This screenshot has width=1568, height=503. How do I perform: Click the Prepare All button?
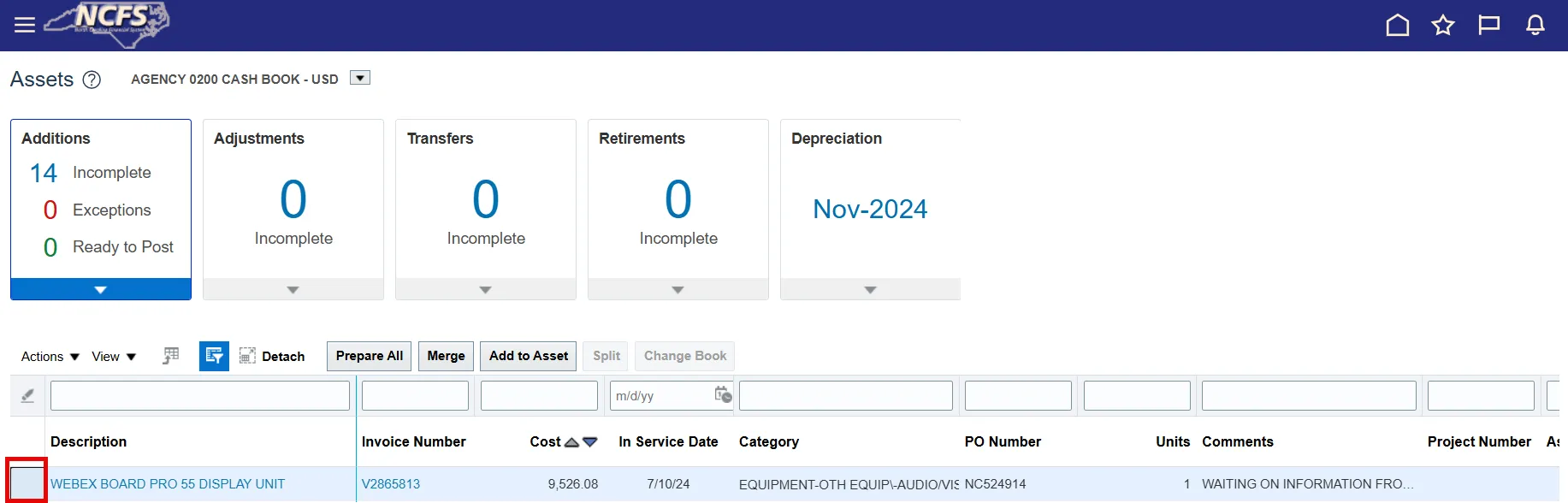[369, 356]
